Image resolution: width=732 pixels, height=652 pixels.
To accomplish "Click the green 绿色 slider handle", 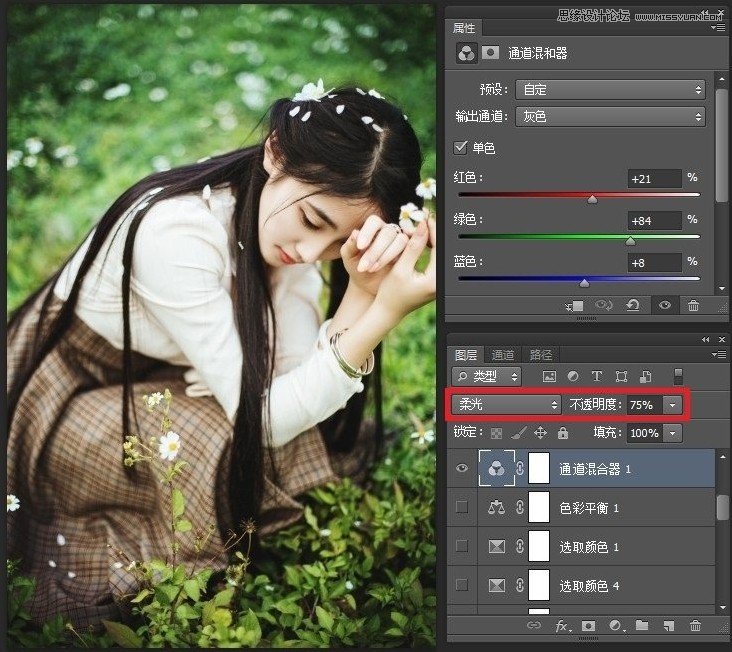I will (630, 241).
